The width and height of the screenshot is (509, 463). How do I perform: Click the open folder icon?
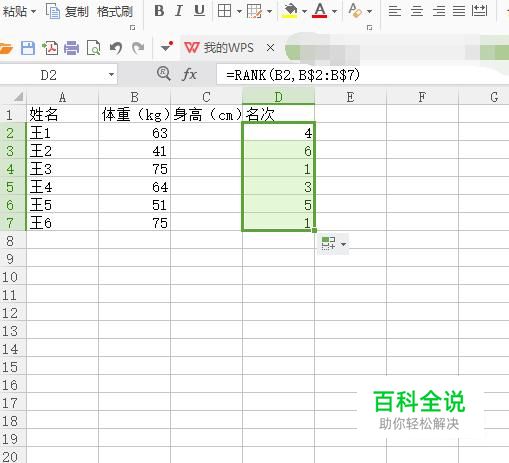tap(6, 48)
